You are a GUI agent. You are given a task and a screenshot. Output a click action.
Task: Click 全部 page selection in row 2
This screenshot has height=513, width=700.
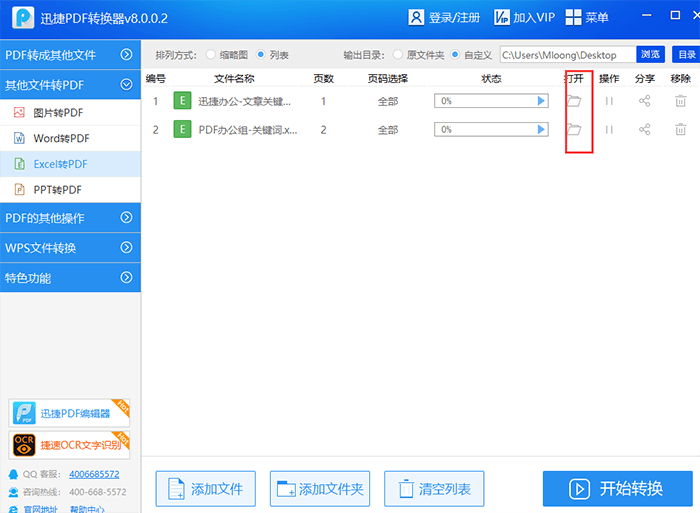(x=388, y=130)
